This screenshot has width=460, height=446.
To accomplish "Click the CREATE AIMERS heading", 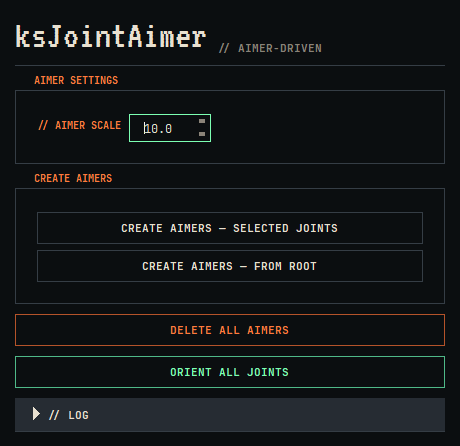I will (73, 178).
